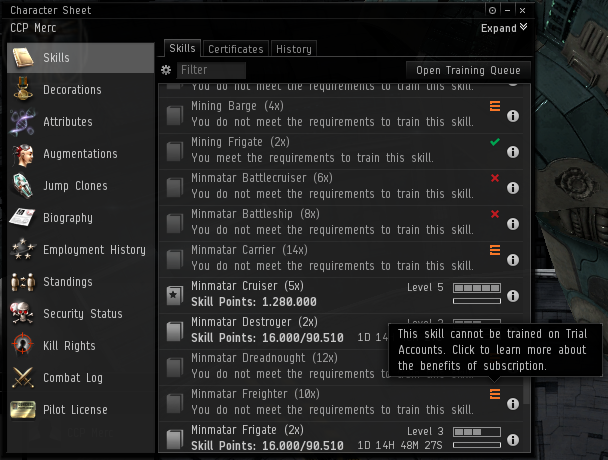The width and height of the screenshot is (608, 460).
Task: Click red X on Minmatar Battlecruiser
Action: (x=495, y=178)
